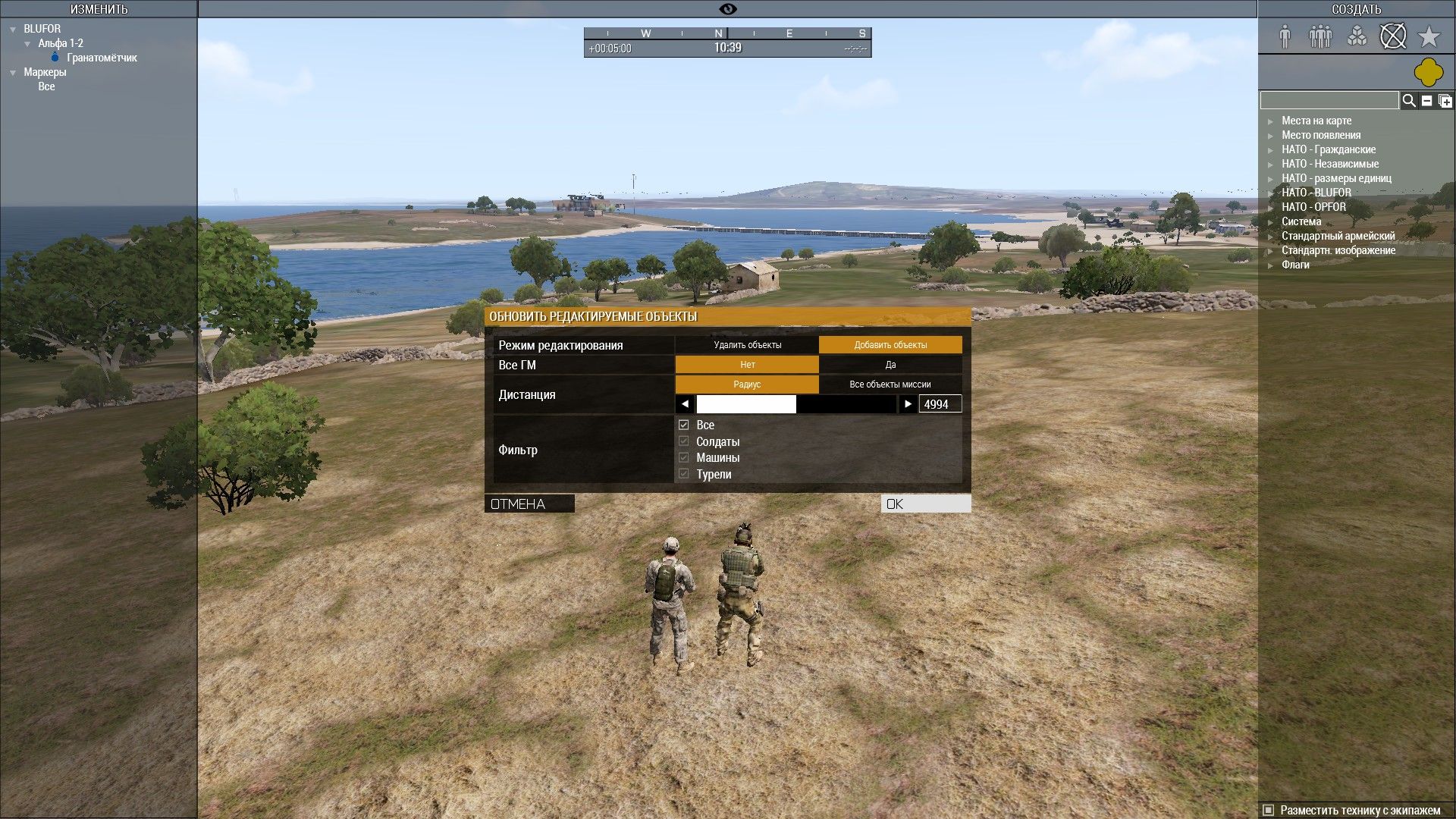Toggle the Машины filter checkbox

point(684,458)
